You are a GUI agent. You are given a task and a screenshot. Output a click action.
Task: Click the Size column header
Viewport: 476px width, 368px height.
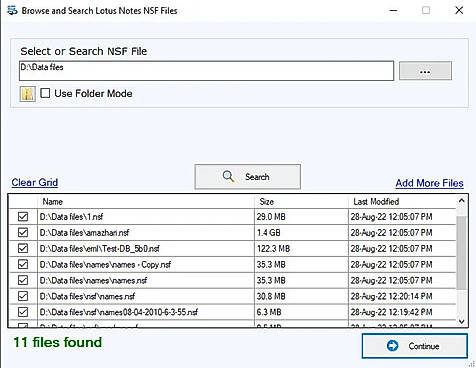tap(301, 202)
